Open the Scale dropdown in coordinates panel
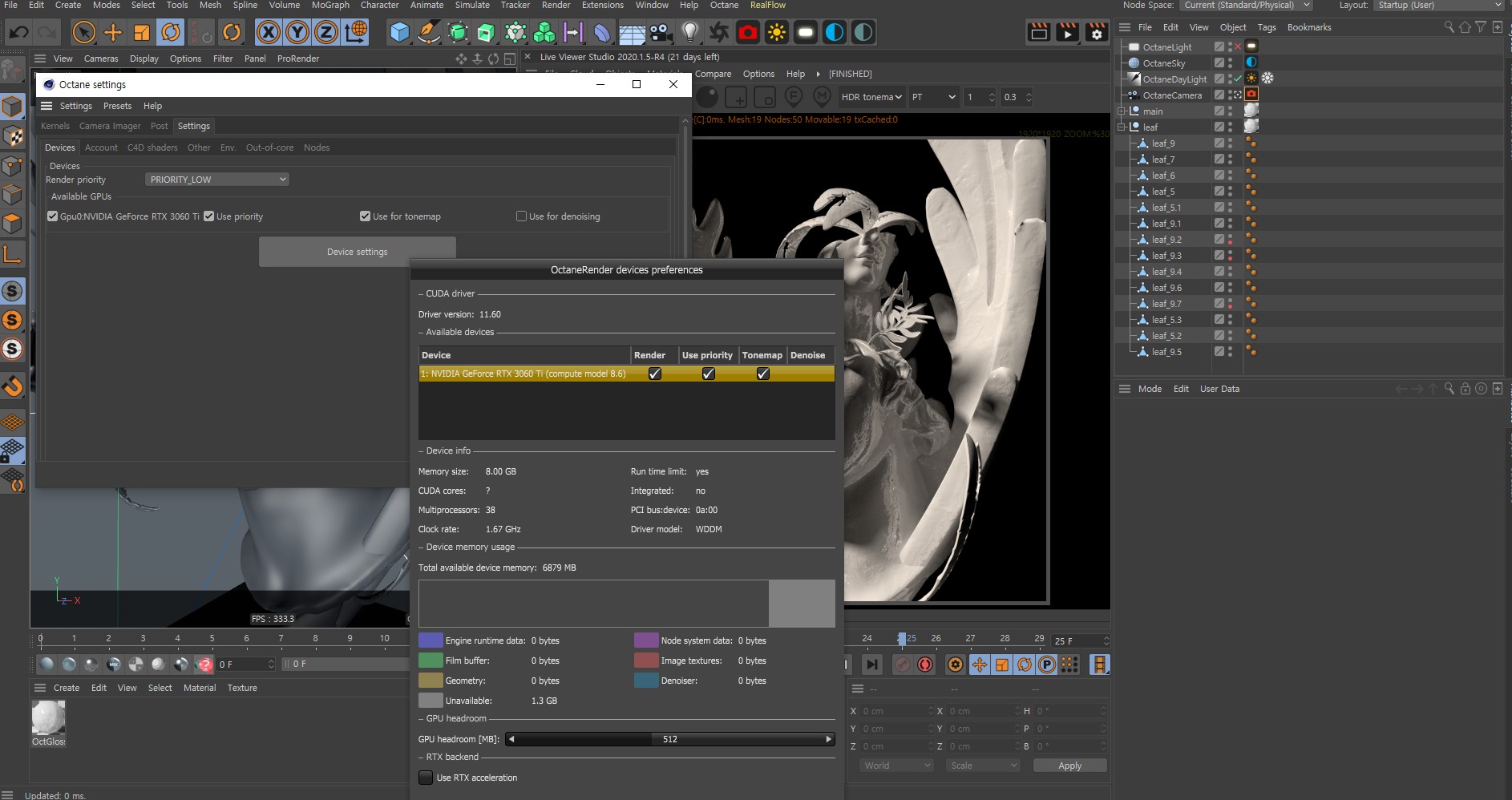This screenshot has height=800, width=1512. (983, 766)
